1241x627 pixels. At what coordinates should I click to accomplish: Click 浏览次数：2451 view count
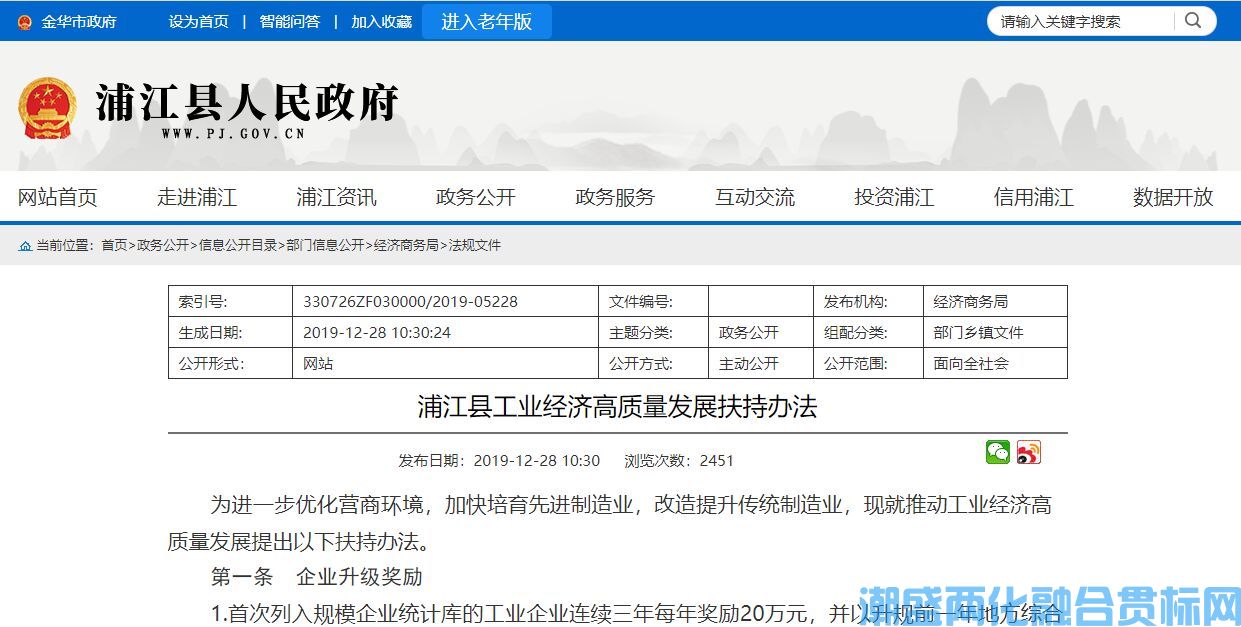(x=679, y=460)
